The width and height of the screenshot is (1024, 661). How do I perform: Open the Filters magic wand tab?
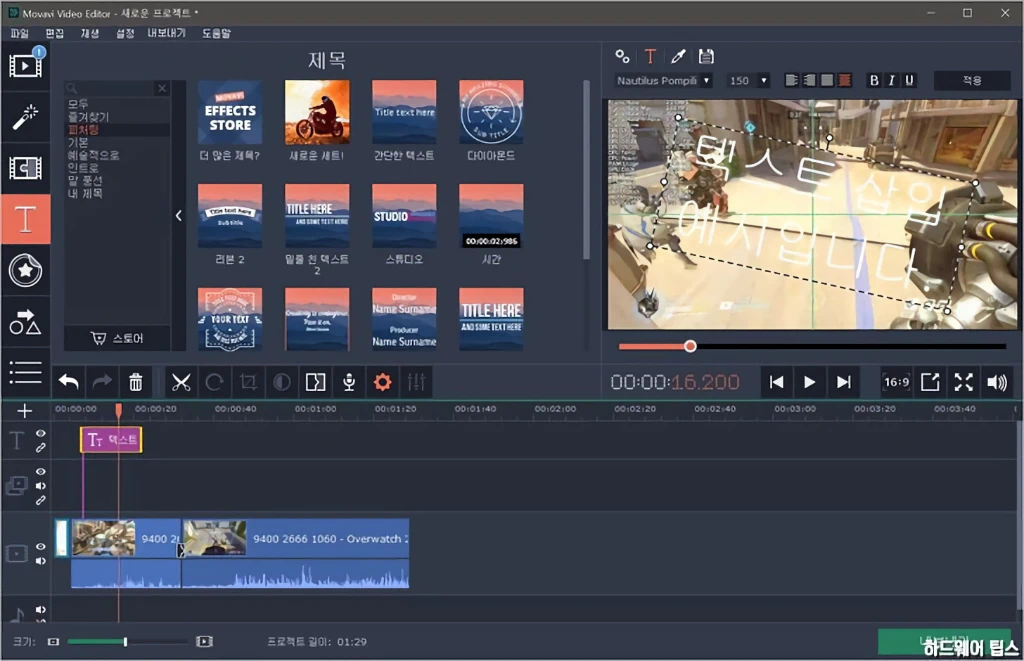tap(25, 117)
